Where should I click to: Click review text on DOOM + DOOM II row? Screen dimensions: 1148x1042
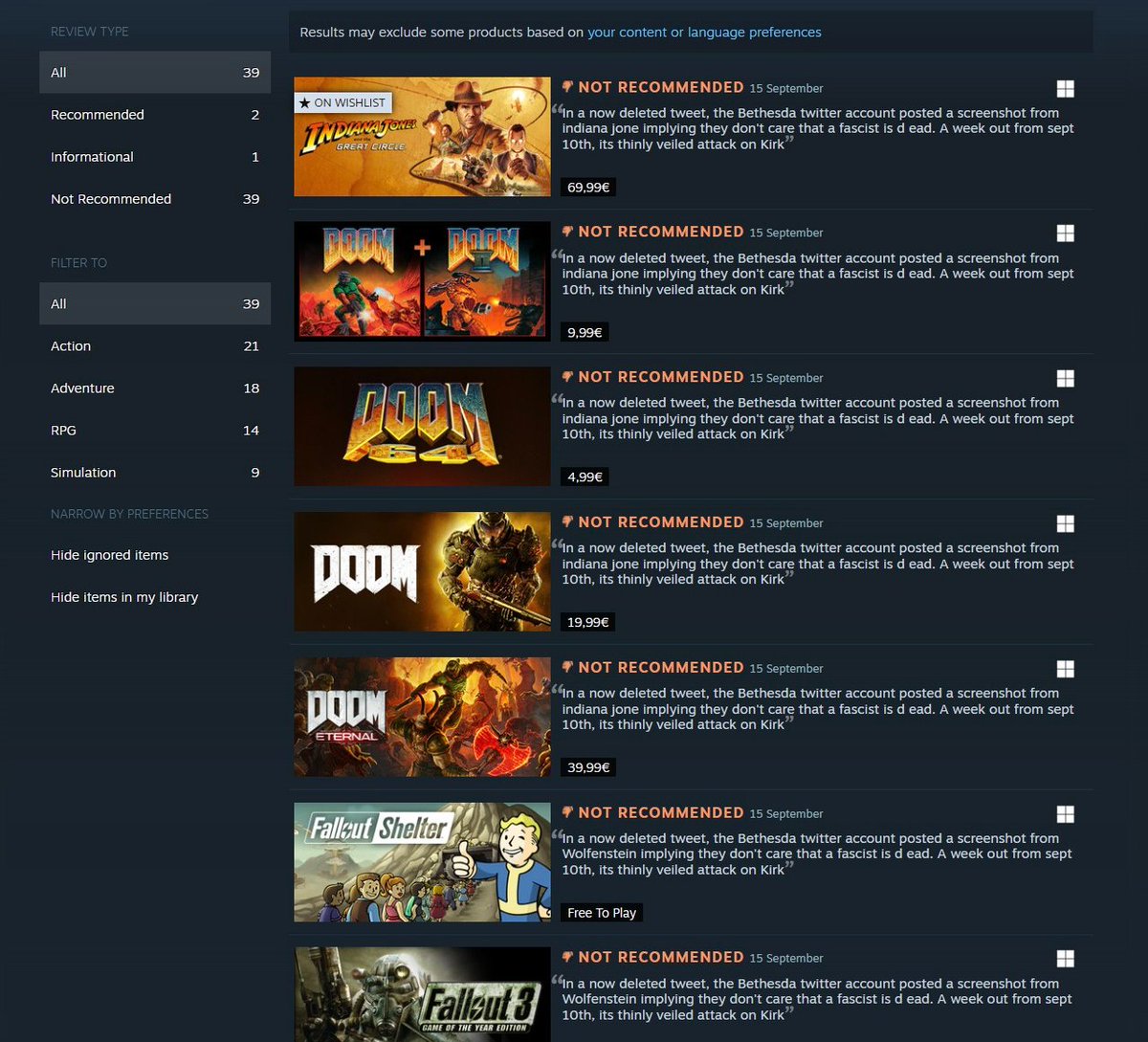coord(818,274)
